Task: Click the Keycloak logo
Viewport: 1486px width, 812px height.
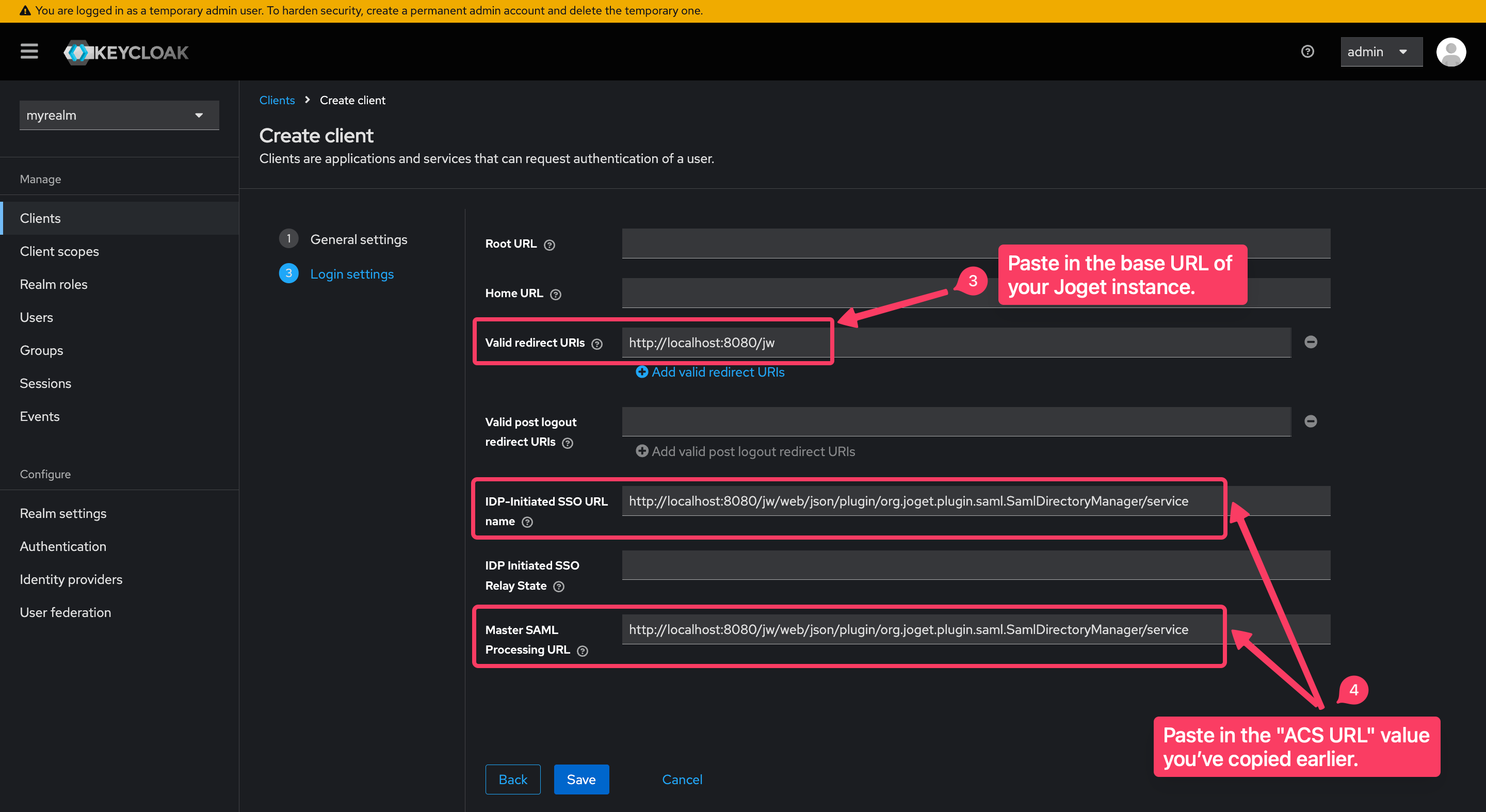Action: point(126,53)
